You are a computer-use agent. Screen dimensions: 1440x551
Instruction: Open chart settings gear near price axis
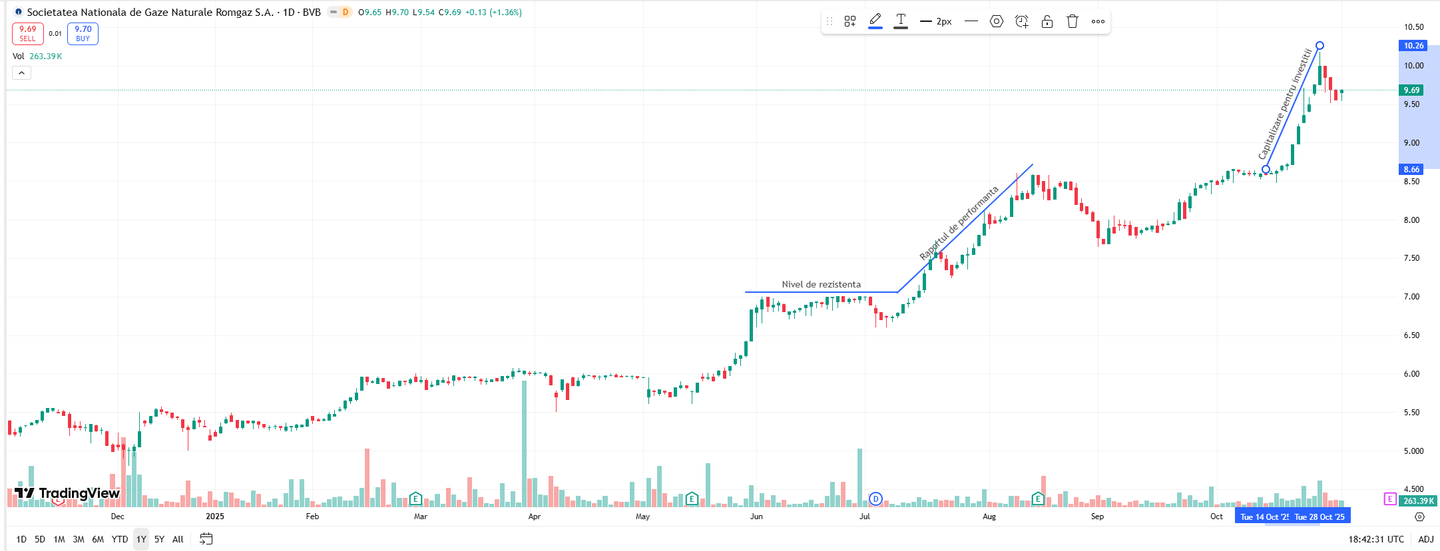(x=1419, y=517)
